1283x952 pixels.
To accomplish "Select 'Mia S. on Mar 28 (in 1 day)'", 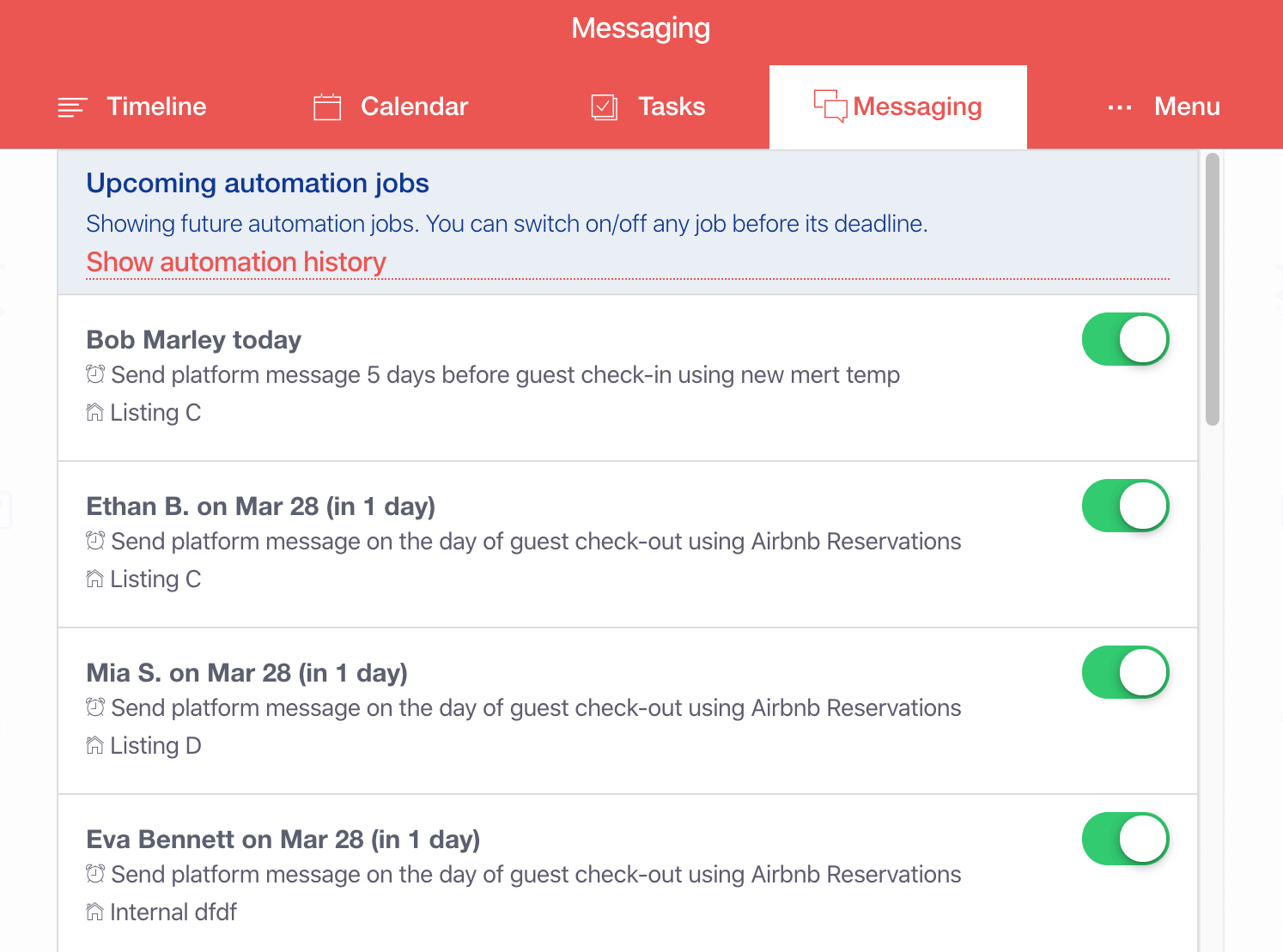I will tap(247, 673).
